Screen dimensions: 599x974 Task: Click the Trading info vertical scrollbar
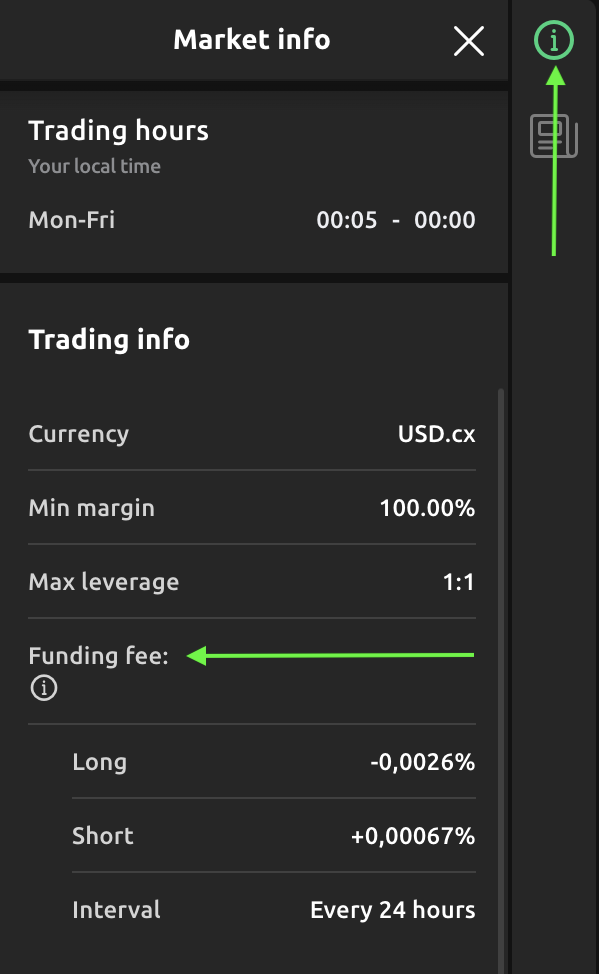(x=501, y=681)
